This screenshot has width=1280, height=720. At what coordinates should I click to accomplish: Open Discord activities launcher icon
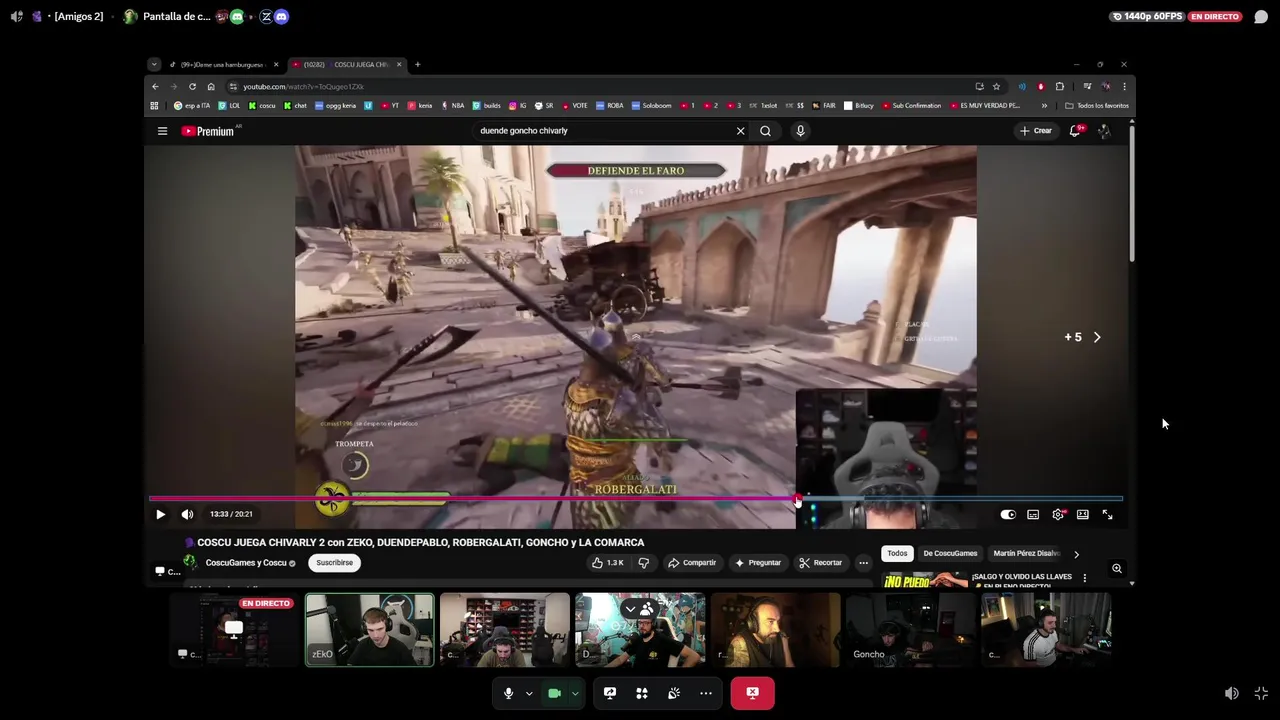tap(642, 693)
